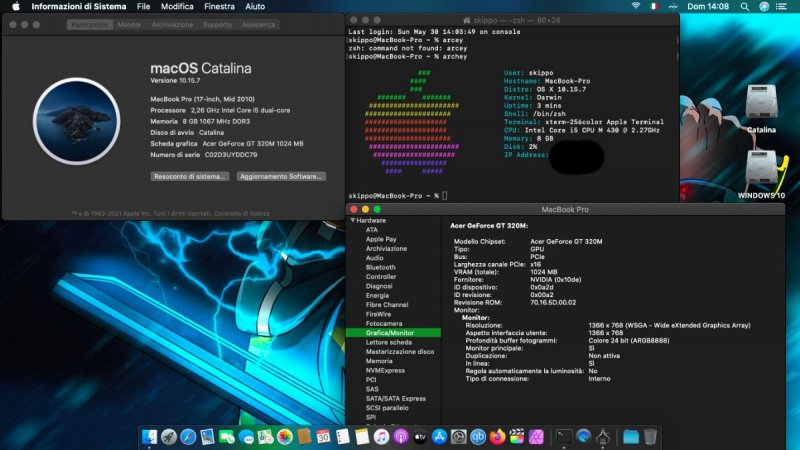Image resolution: width=800 pixels, height=450 pixels.
Task: Open FaceTime in the Dock
Action: click(x=227, y=437)
